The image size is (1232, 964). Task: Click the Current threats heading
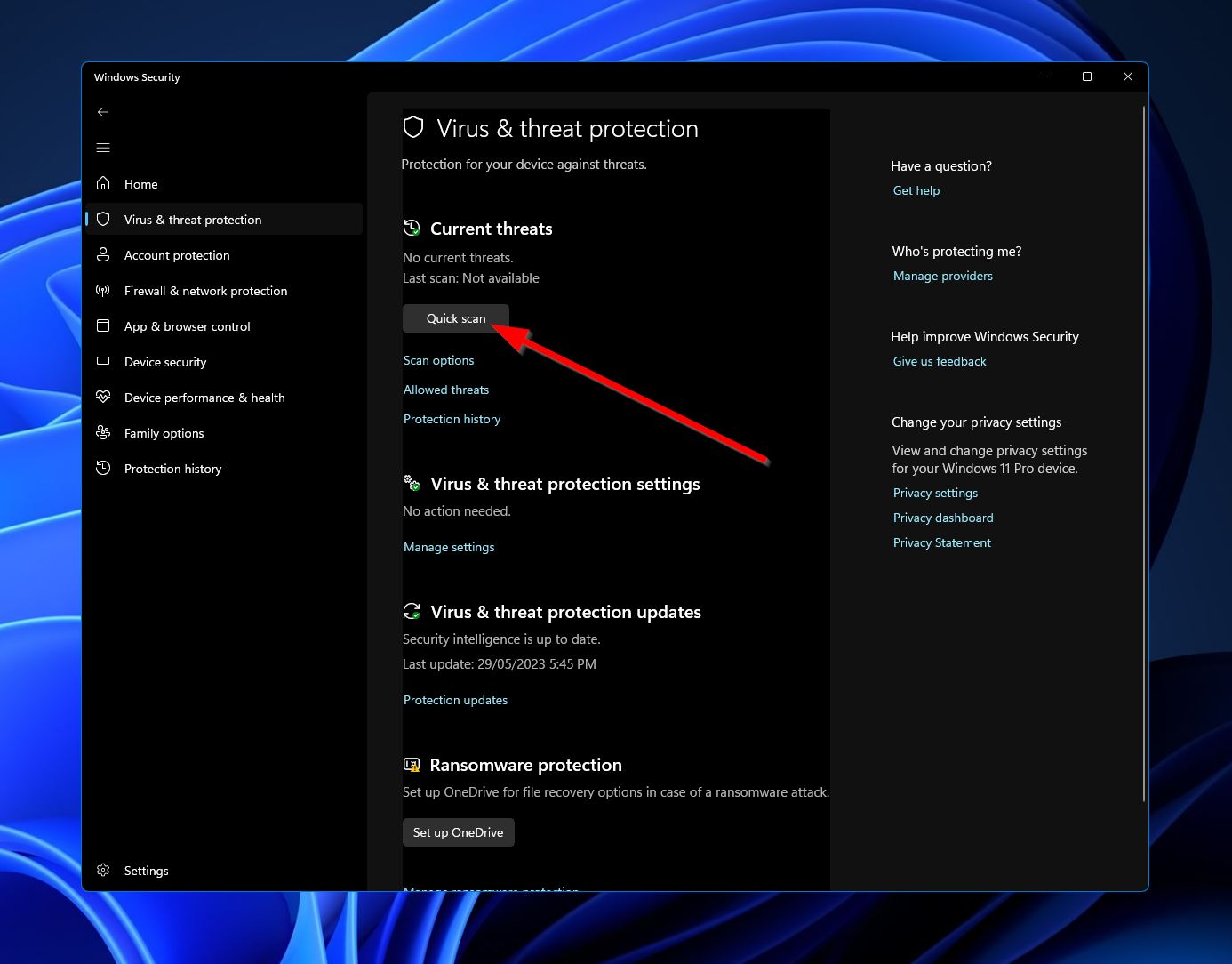pyautogui.click(x=492, y=229)
